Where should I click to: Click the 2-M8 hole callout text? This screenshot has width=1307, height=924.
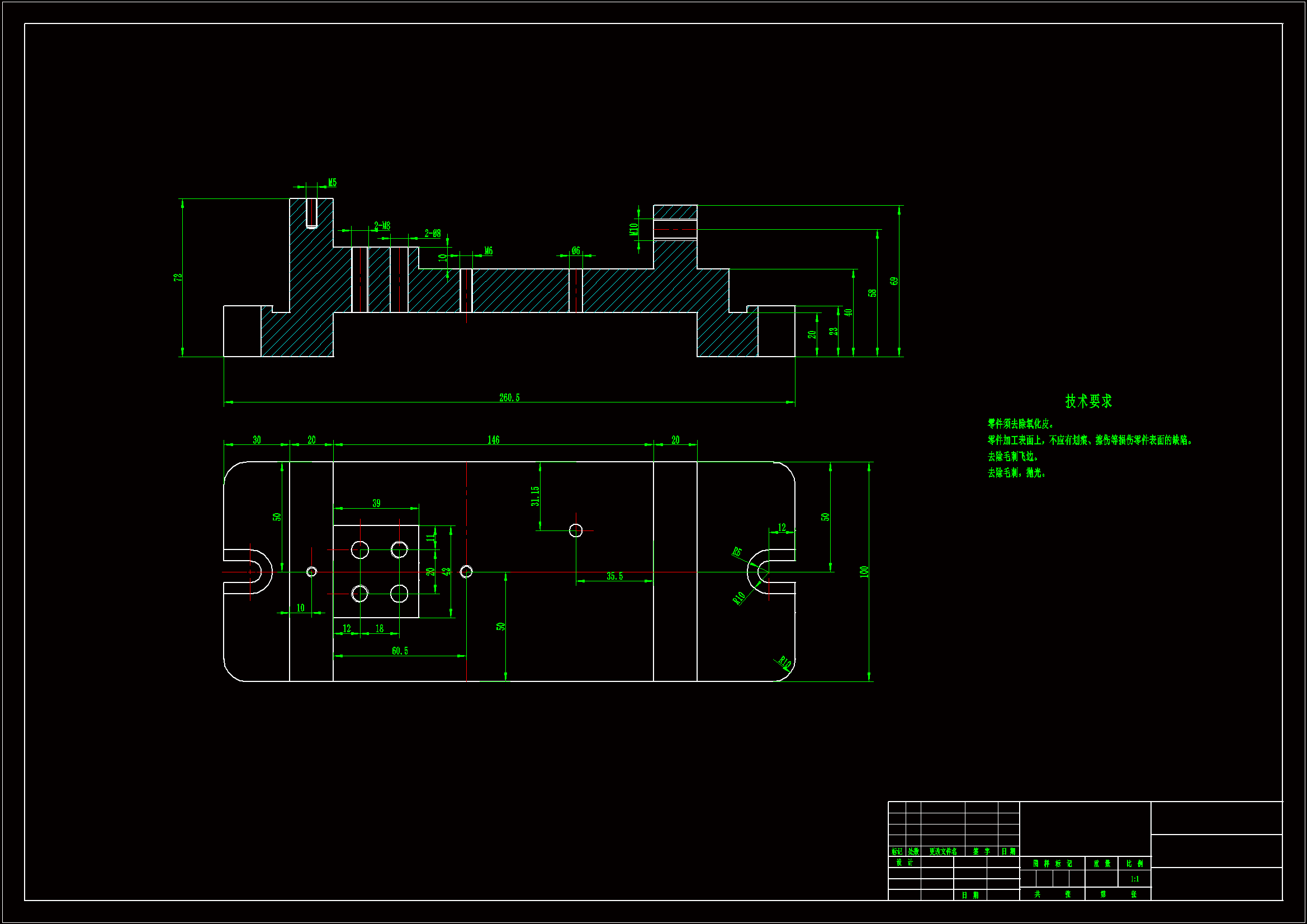tap(382, 225)
